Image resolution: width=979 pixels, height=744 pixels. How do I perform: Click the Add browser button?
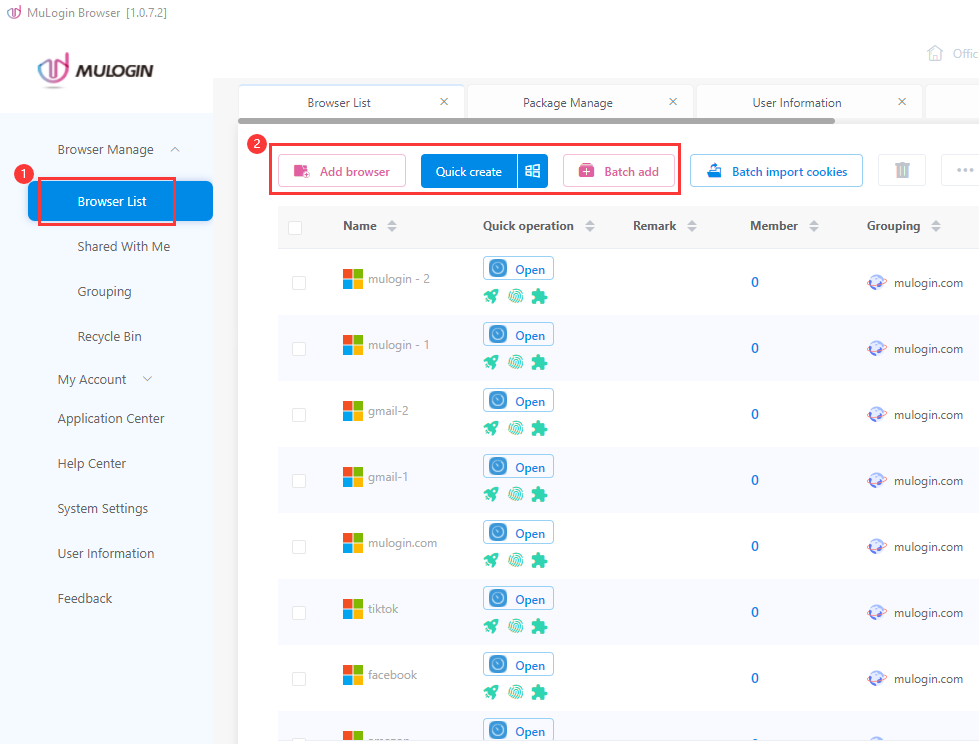coord(342,171)
